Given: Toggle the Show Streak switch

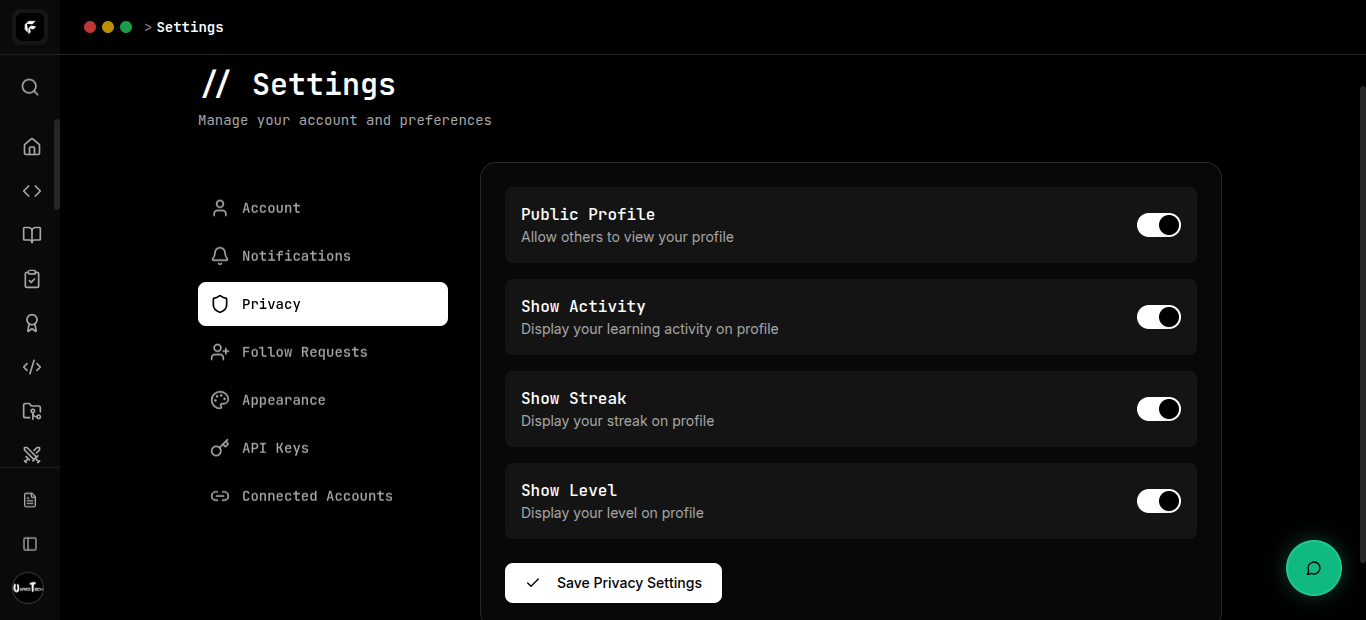Looking at the screenshot, I should click(x=1158, y=409).
